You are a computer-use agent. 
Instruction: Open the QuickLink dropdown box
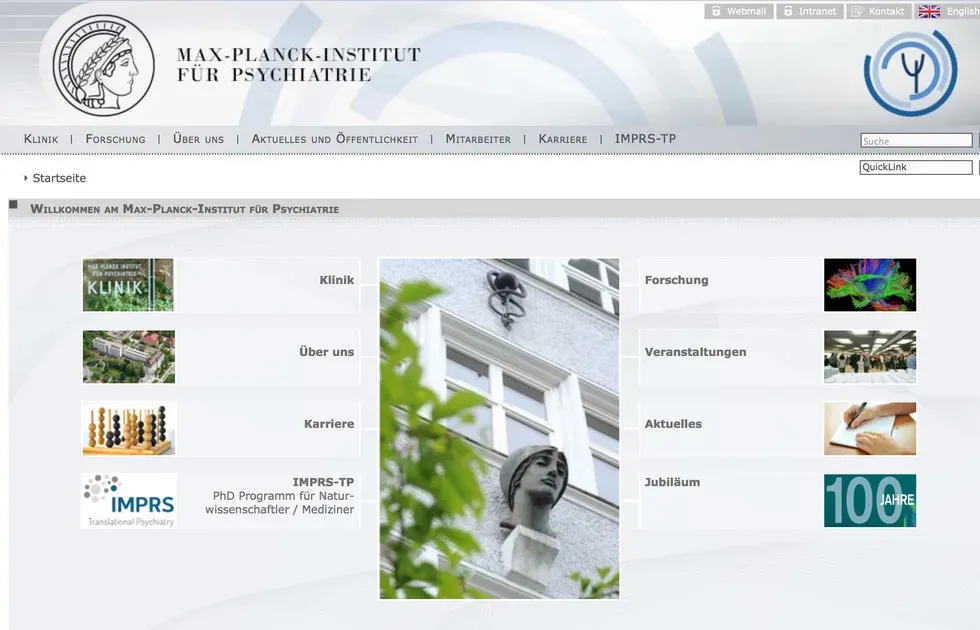point(915,167)
